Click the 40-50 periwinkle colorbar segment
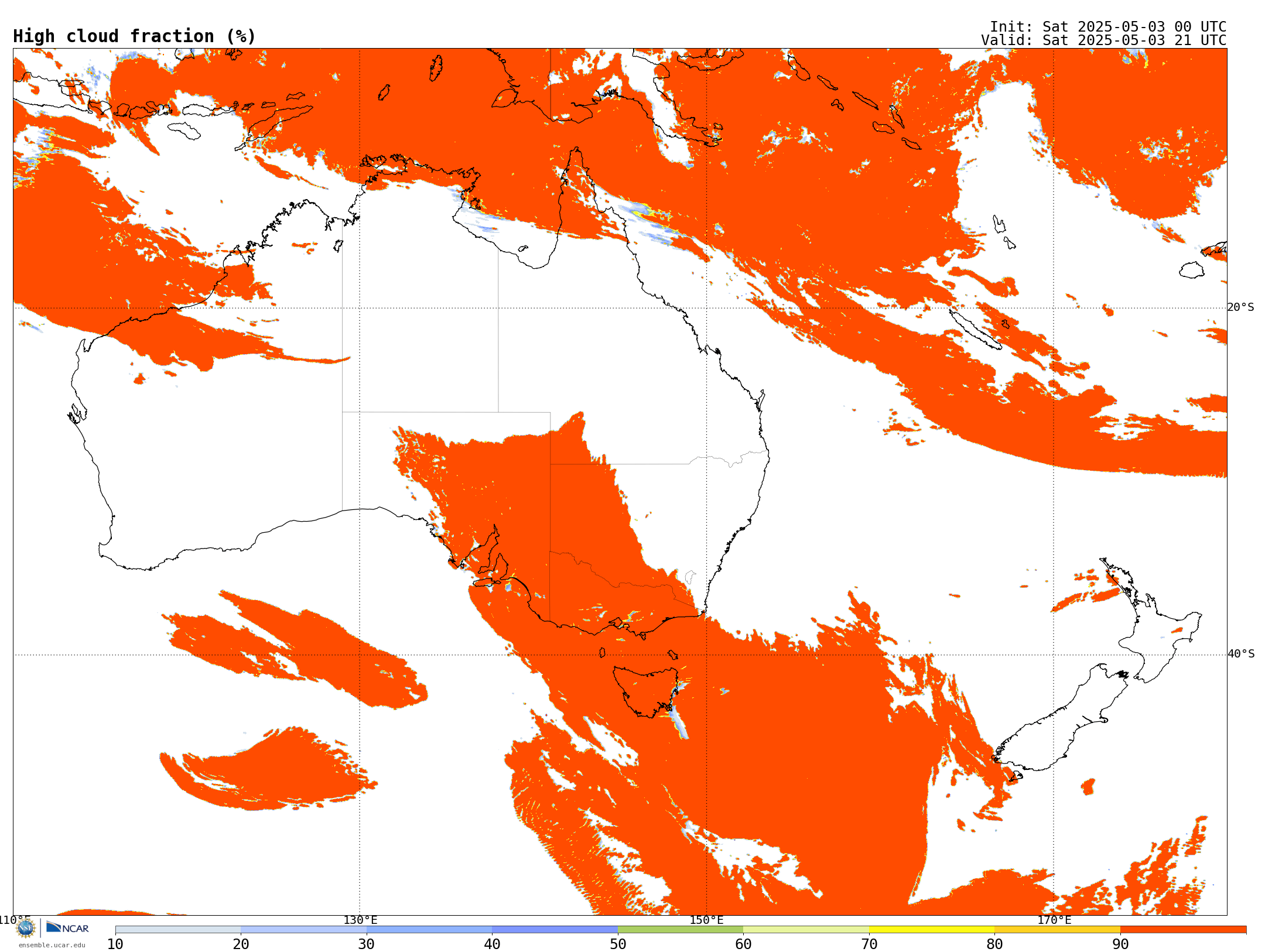Image resolution: width=1265 pixels, height=952 pixels. (x=555, y=930)
